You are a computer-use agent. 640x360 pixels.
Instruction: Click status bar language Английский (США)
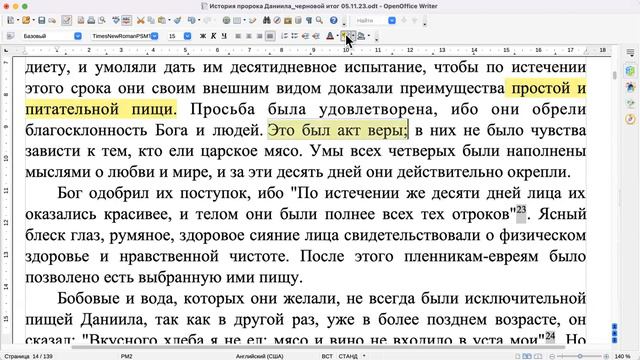(x=260, y=356)
